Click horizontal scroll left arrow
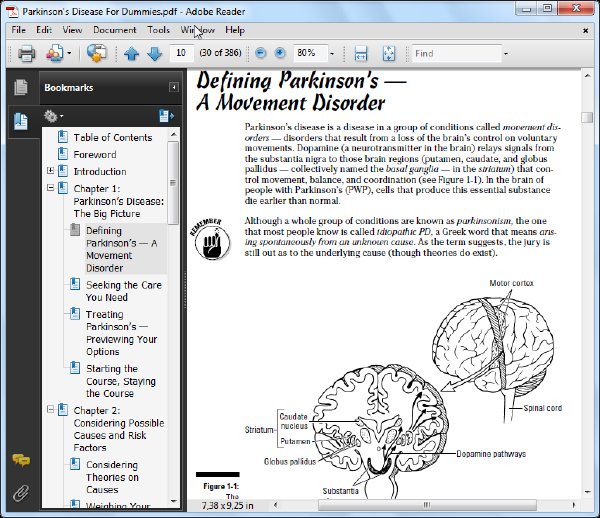 point(276,505)
